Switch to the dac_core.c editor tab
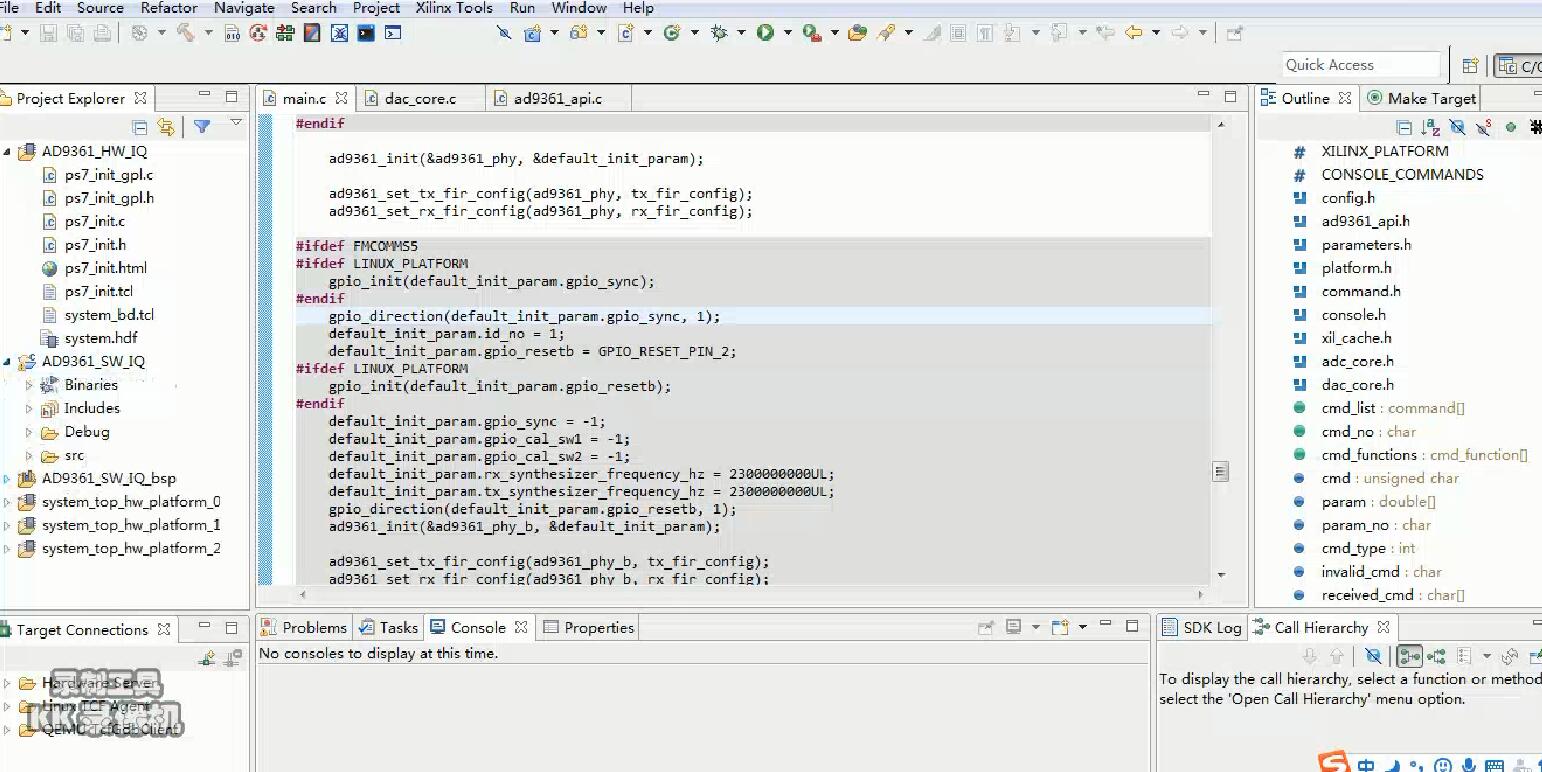Screen dimensions: 1542x772 point(420,99)
